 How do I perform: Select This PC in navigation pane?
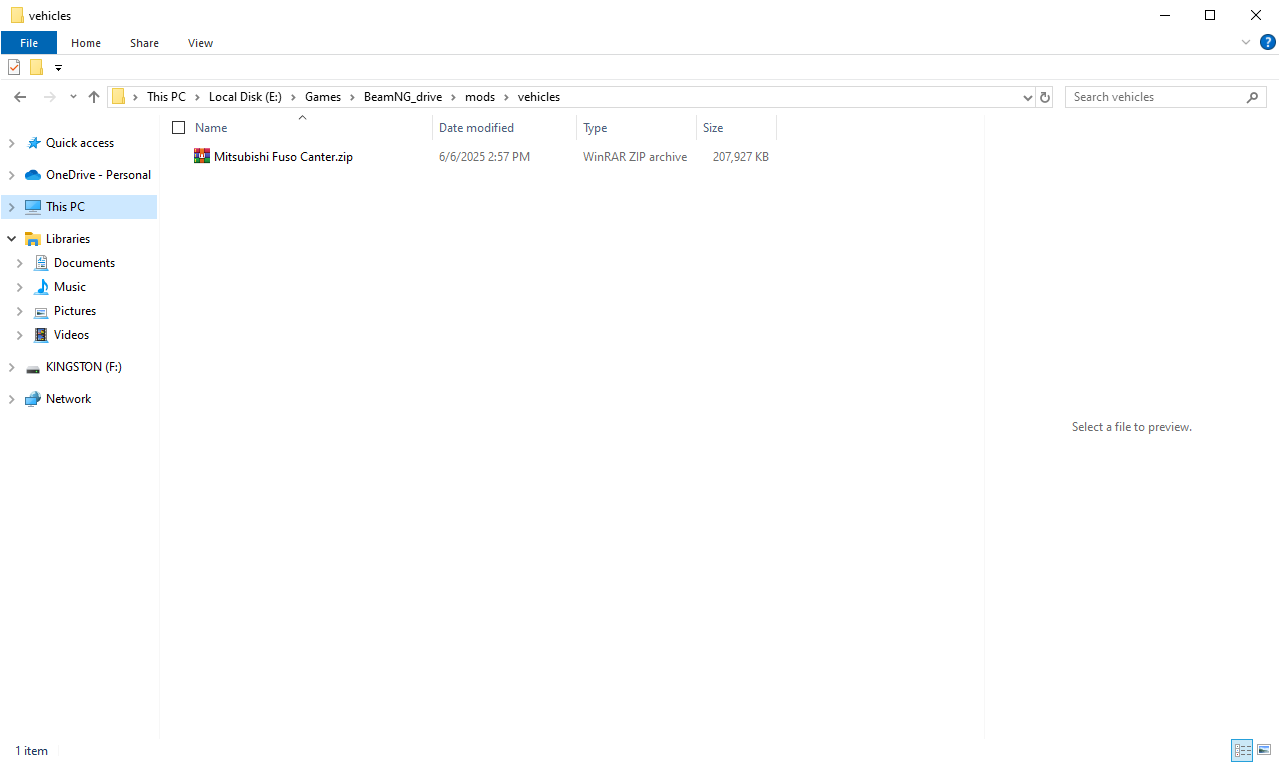point(65,207)
